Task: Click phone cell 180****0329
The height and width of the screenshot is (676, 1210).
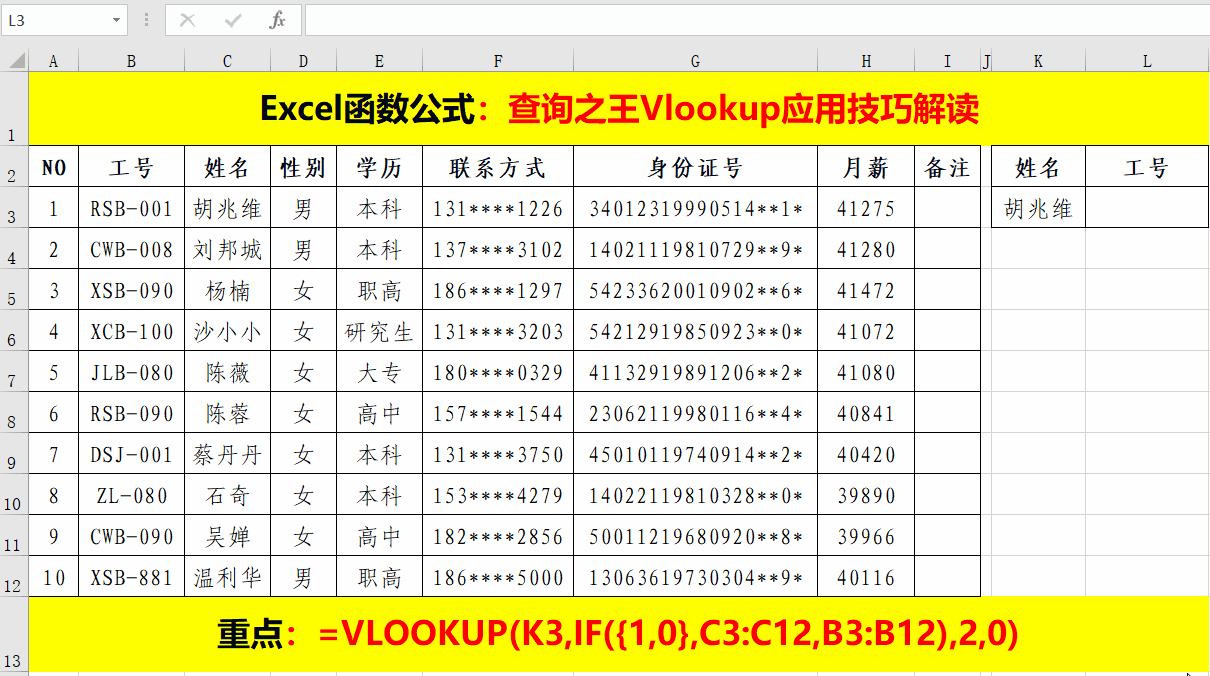Action: (498, 372)
